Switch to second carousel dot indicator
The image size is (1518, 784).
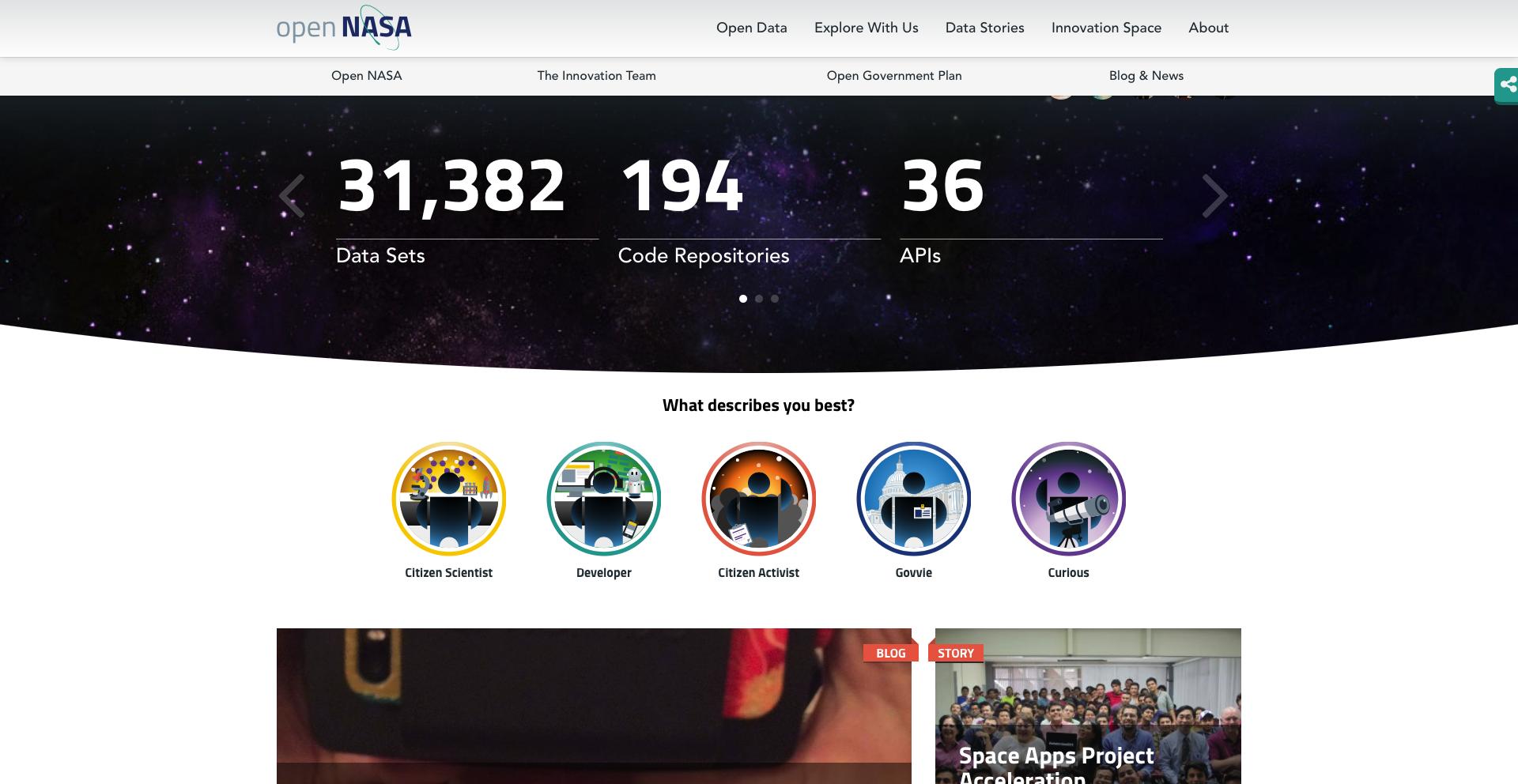[x=759, y=299]
